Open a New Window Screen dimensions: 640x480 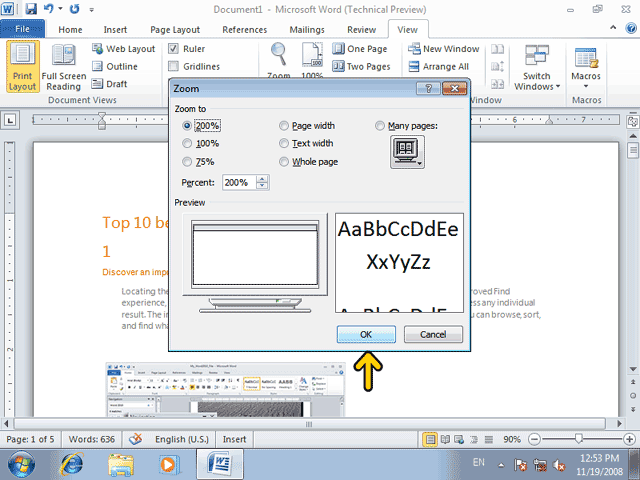[444, 49]
